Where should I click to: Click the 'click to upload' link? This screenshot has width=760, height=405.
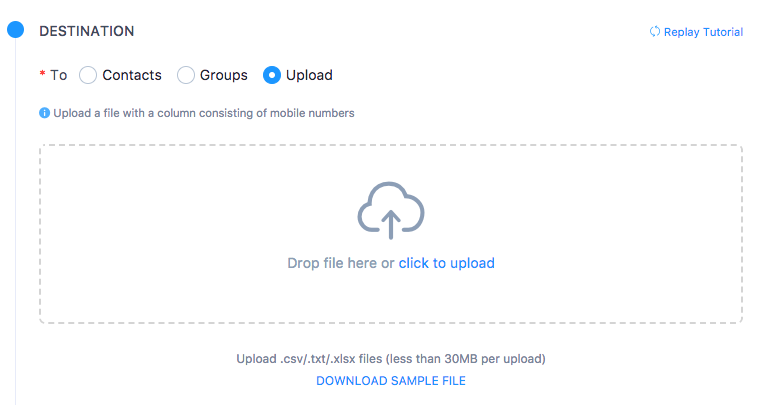(x=446, y=263)
